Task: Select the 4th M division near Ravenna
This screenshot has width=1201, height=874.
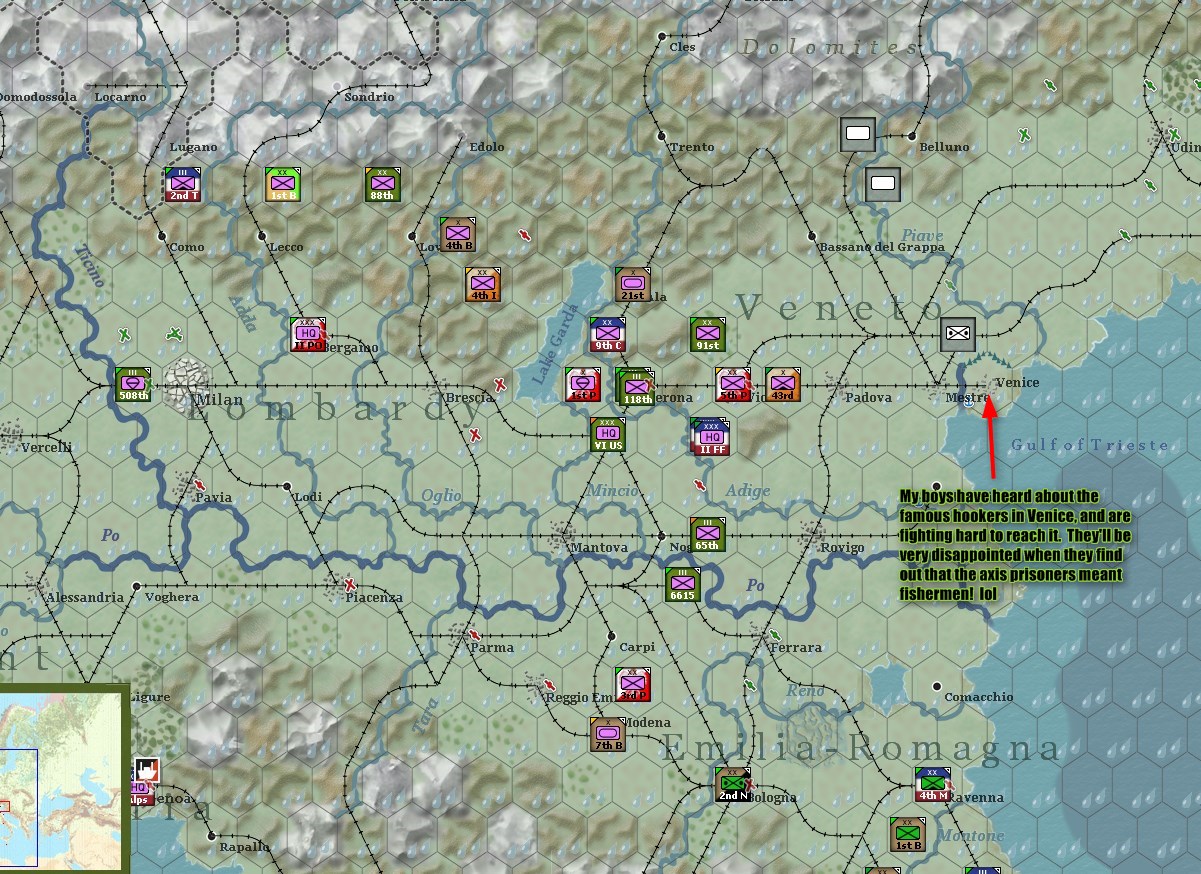Action: (x=933, y=785)
